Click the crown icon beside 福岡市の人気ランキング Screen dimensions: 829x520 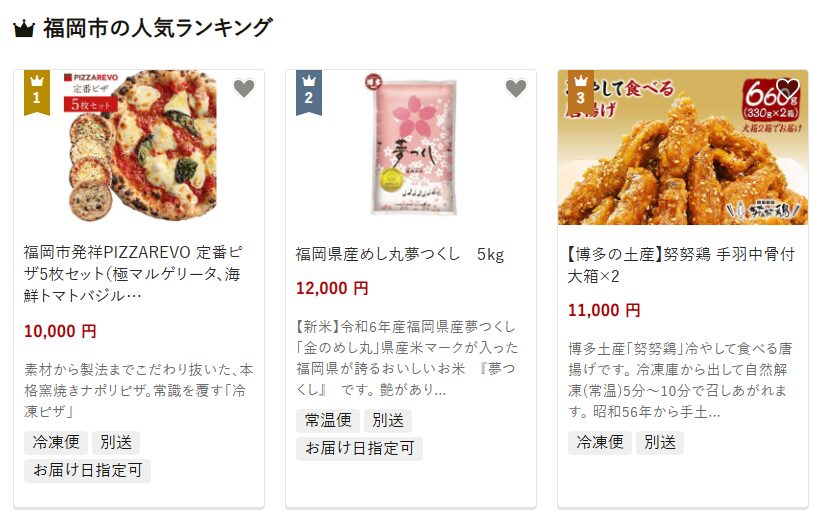tap(24, 29)
